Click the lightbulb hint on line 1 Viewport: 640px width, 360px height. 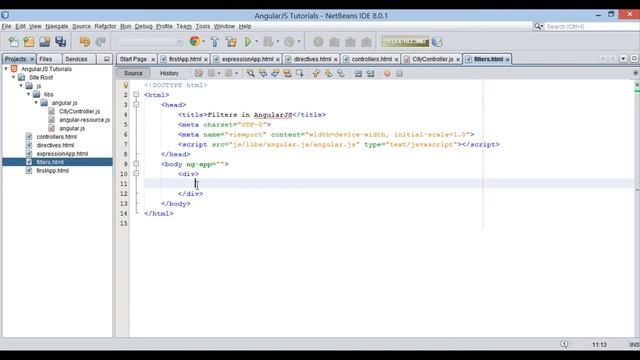[x=126, y=85]
